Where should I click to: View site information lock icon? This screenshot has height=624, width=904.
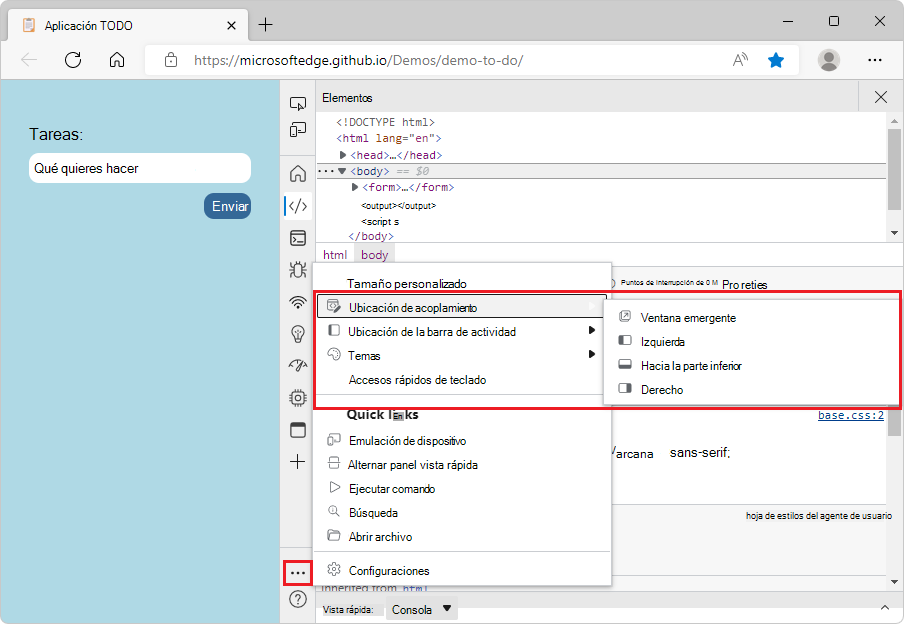pyautogui.click(x=171, y=60)
